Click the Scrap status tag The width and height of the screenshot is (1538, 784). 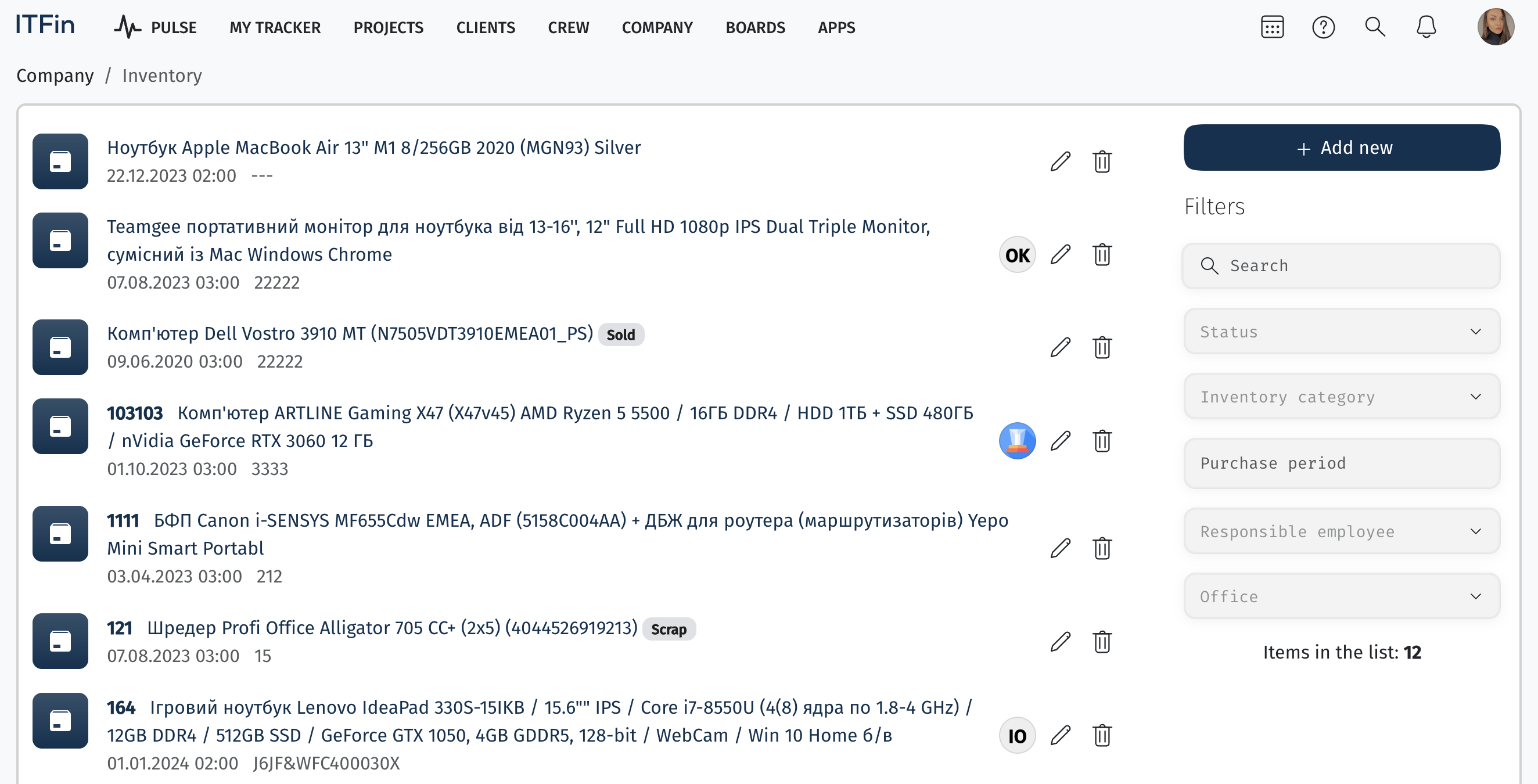669,629
